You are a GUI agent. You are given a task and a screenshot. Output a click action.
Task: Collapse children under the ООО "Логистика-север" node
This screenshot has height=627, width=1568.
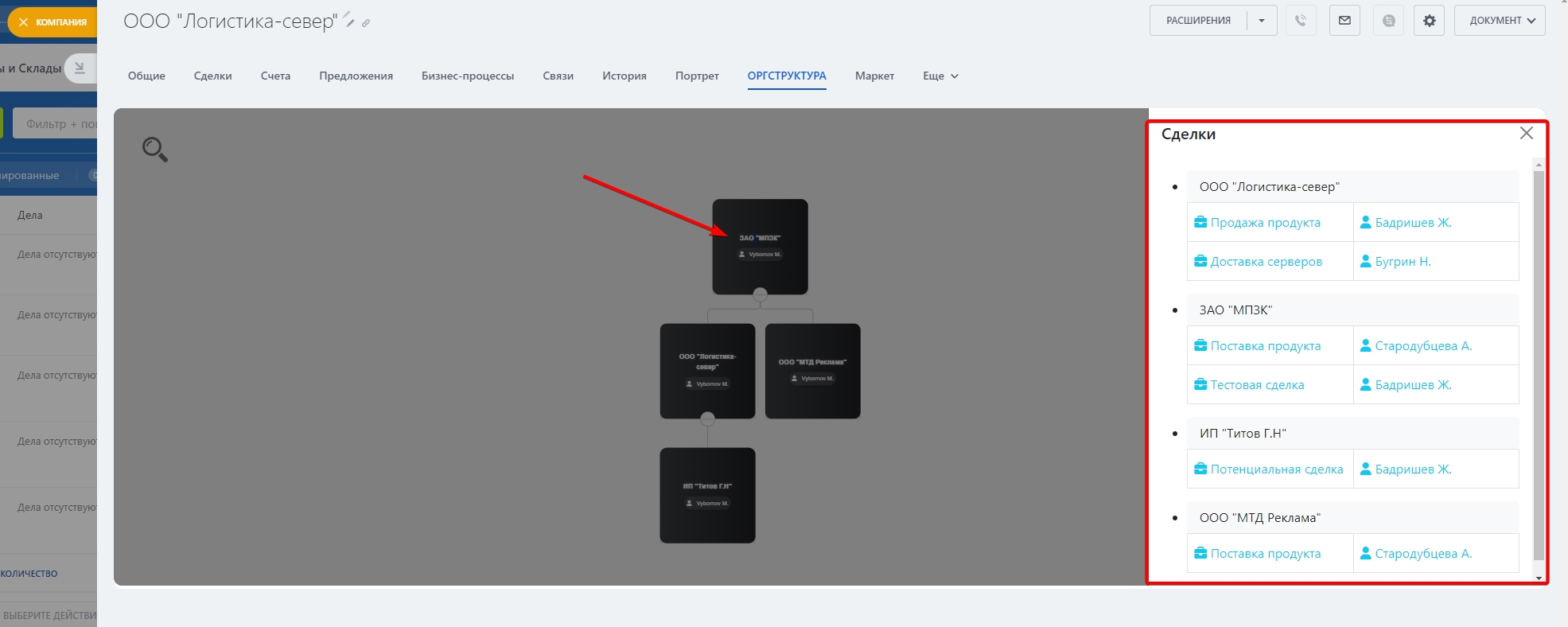click(x=707, y=419)
